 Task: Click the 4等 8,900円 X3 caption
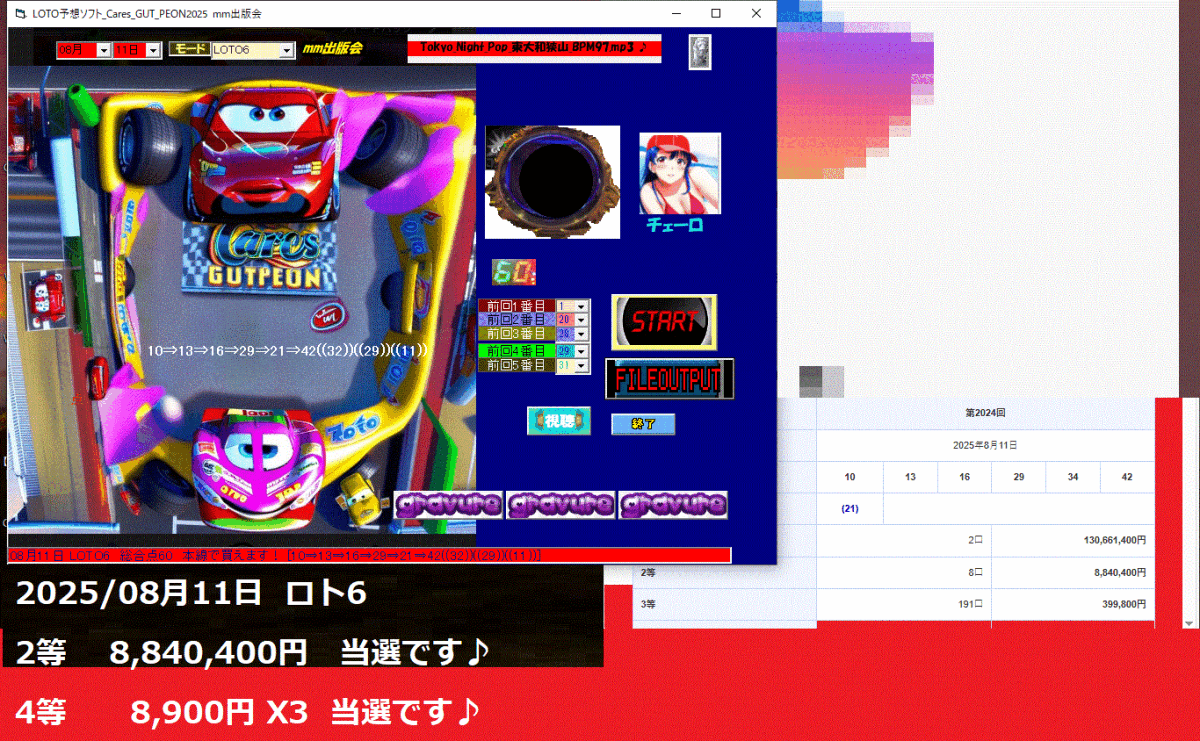(248, 712)
